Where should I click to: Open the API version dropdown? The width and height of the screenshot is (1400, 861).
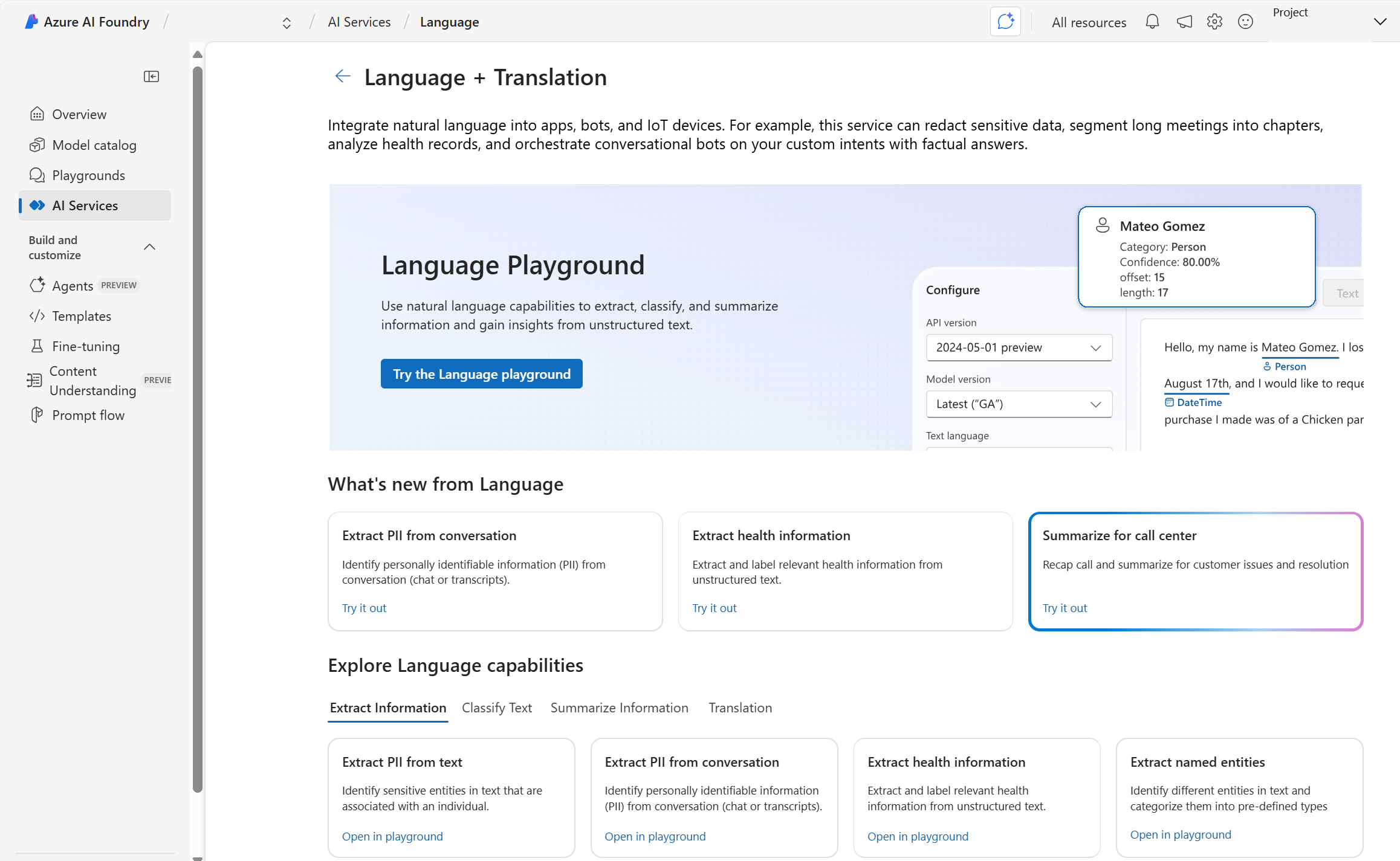pyautogui.click(x=1019, y=347)
